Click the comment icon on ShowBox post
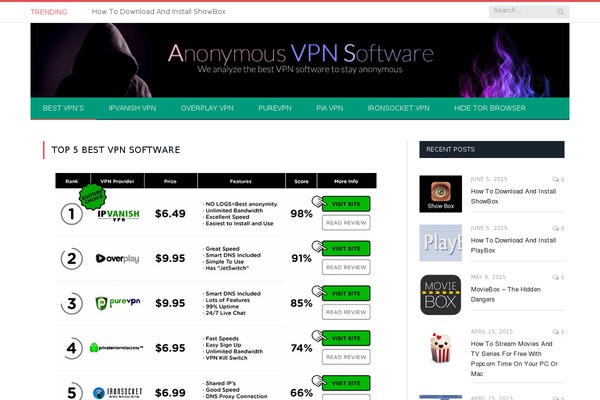The height and width of the screenshot is (400, 600). coord(555,180)
